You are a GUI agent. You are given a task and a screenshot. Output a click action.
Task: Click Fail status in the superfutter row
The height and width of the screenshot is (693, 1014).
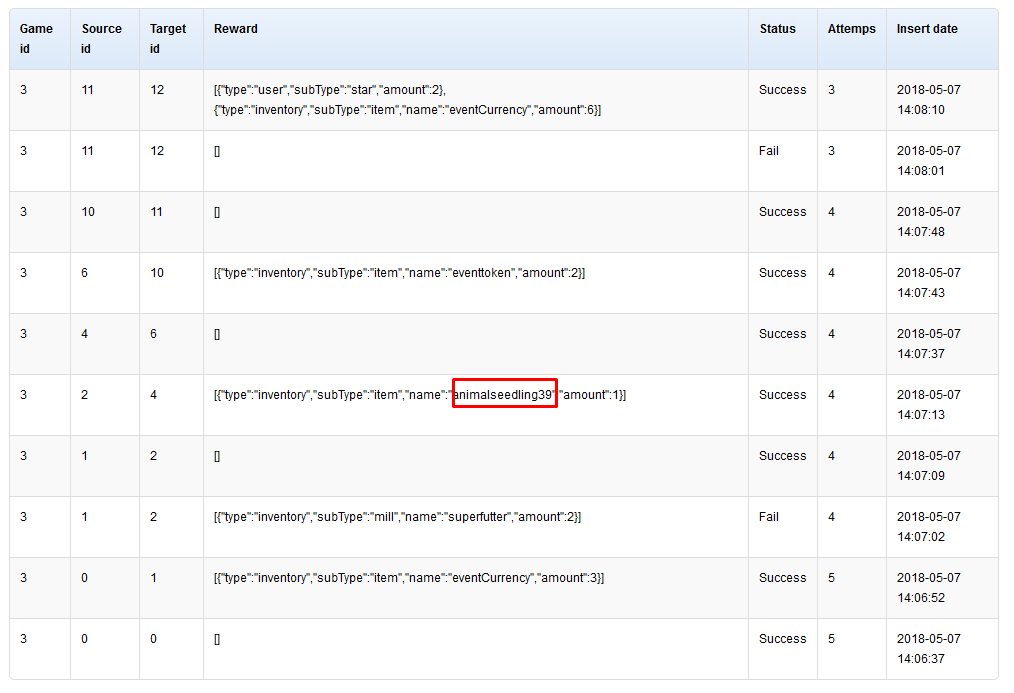(769, 517)
